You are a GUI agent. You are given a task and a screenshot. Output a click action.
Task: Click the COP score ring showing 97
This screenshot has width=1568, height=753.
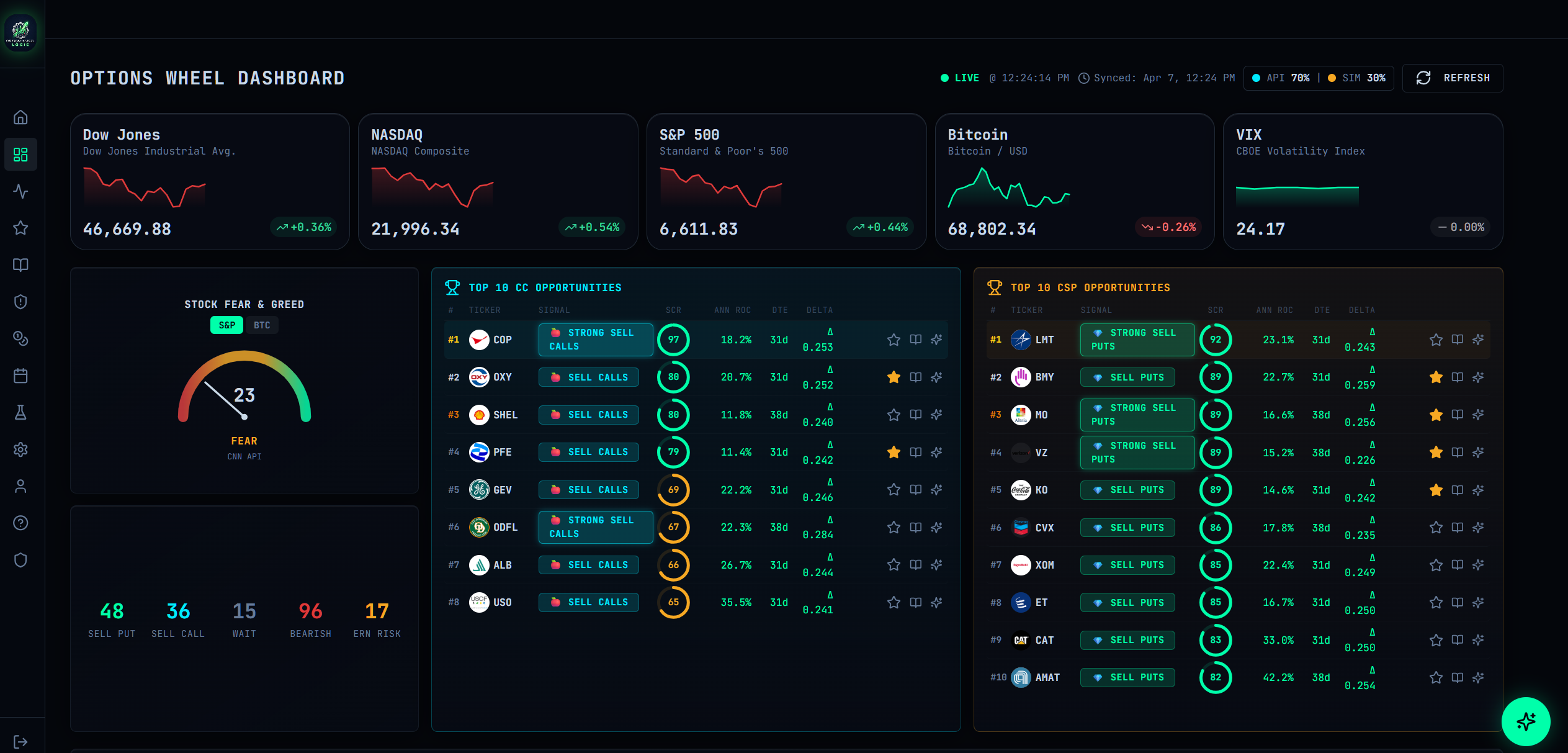673,340
